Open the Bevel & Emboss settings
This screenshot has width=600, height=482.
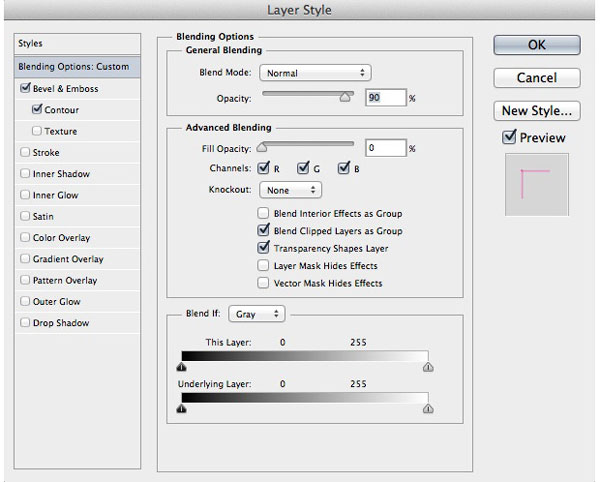tap(66, 89)
